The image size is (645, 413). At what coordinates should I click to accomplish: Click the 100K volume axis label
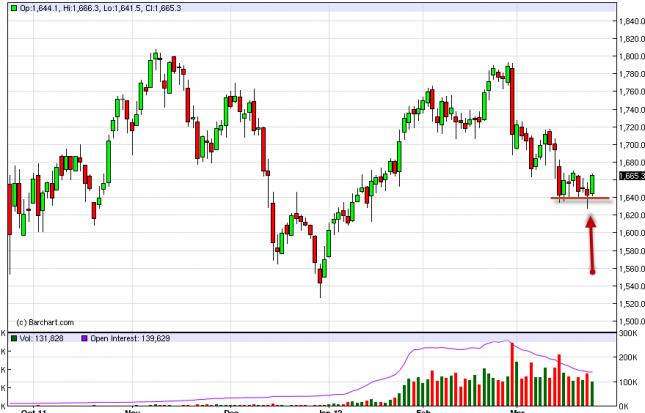[630, 382]
